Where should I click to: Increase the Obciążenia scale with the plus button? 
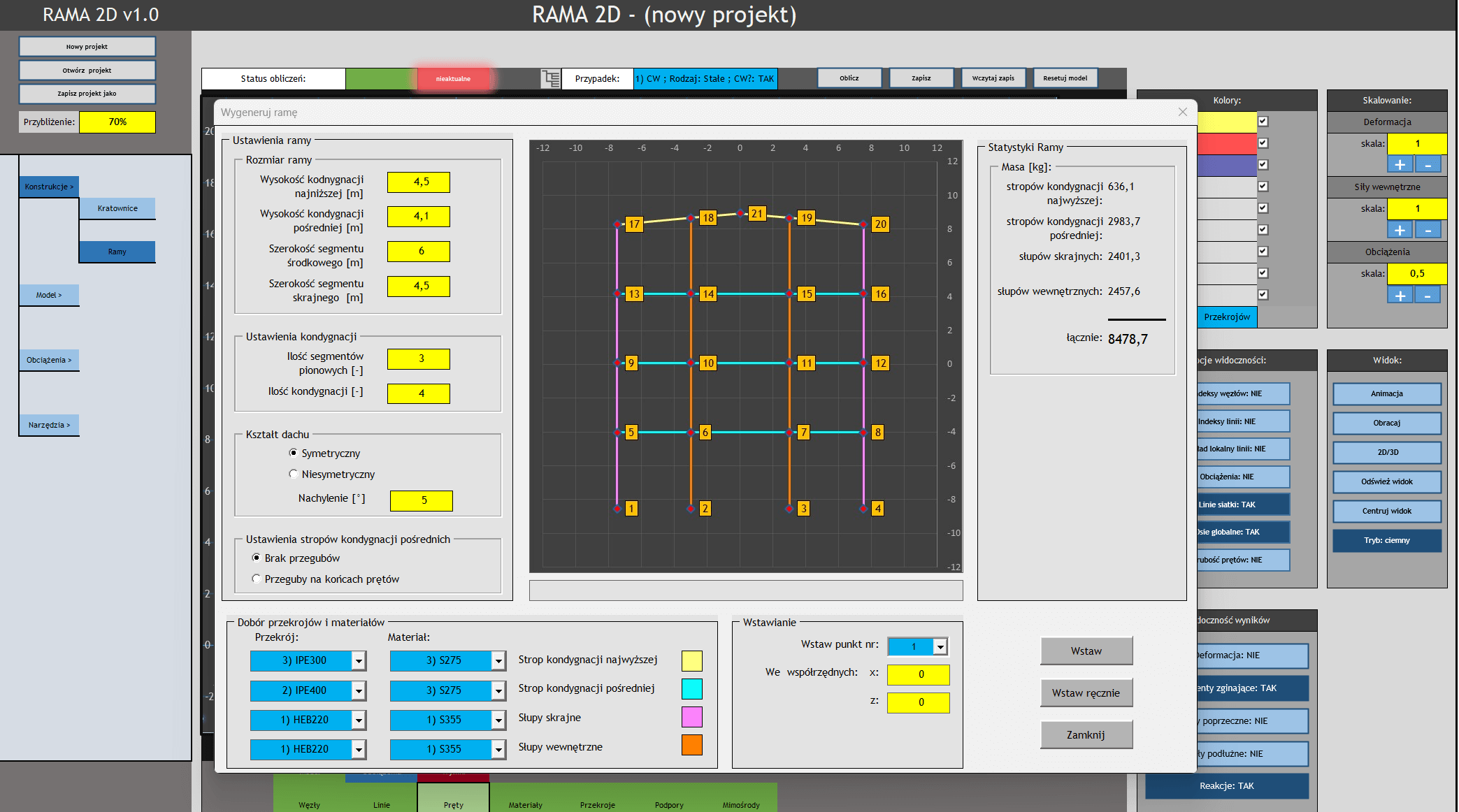tap(1400, 296)
